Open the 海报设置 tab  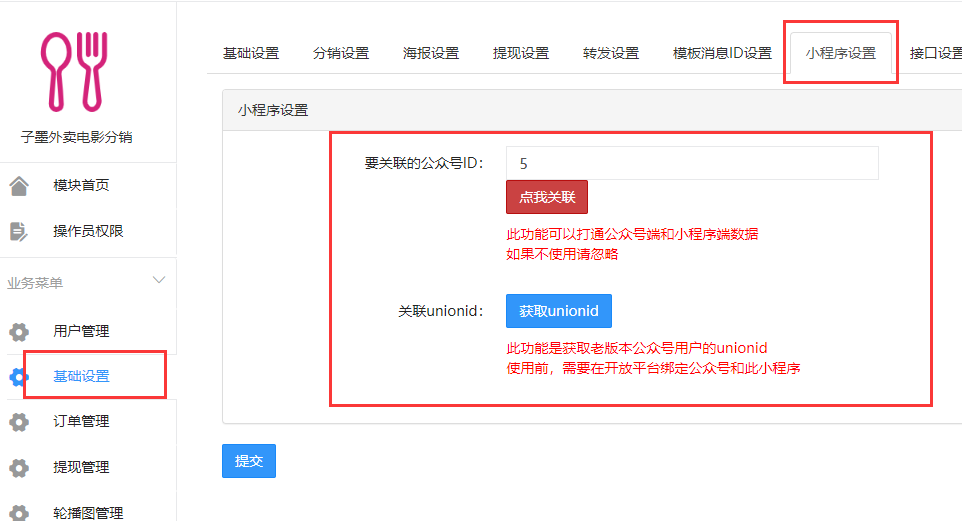click(x=431, y=53)
